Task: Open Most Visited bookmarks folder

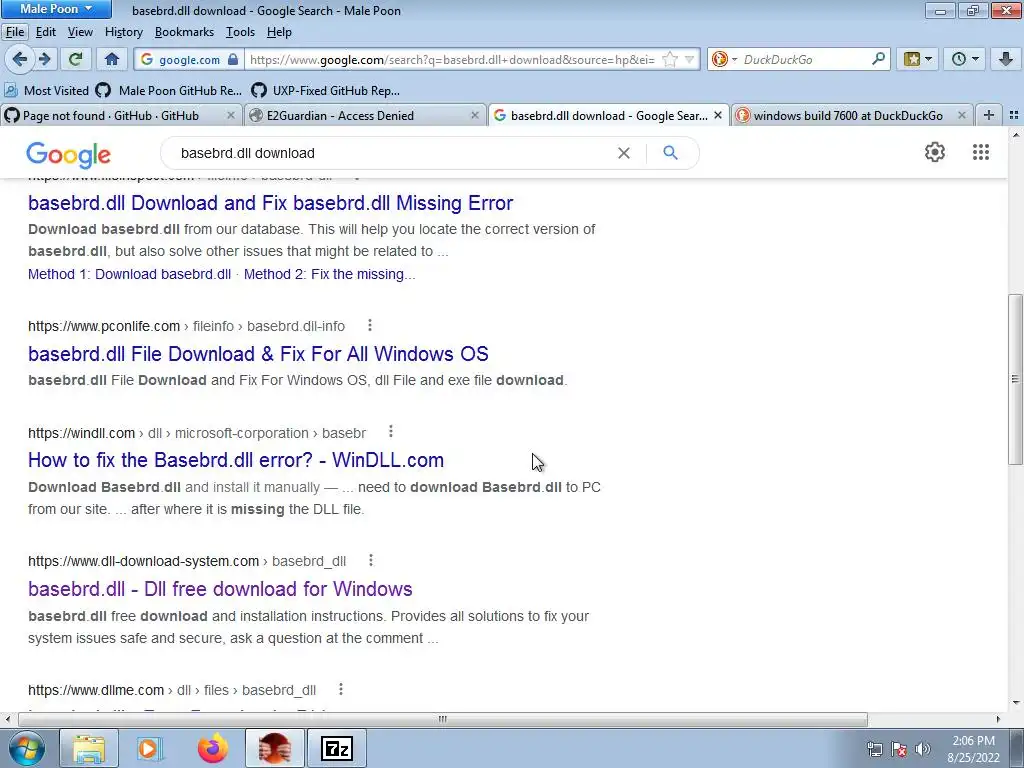Action: tap(46, 91)
